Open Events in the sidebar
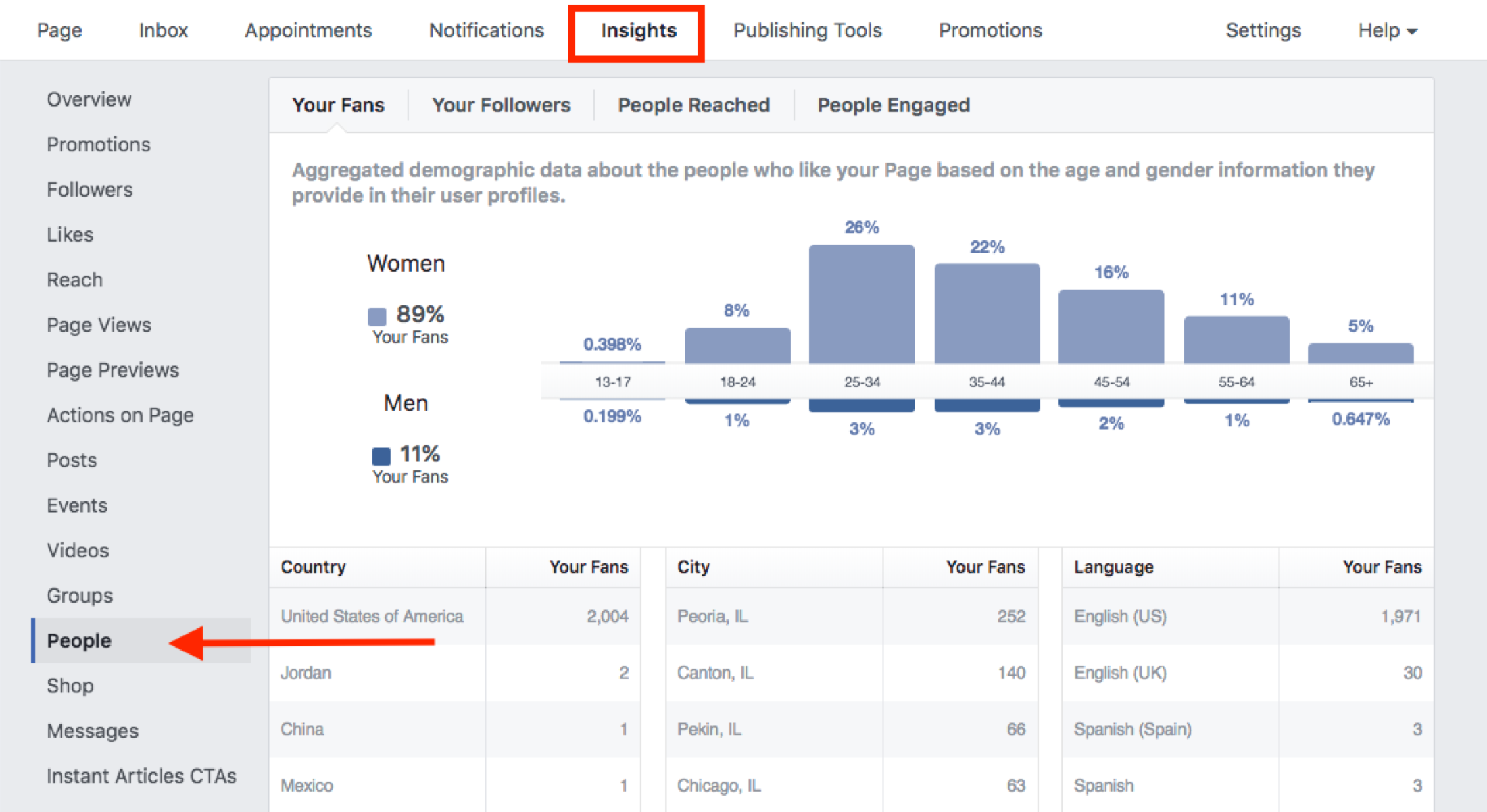Screen dimensions: 1487x812 point(77,505)
